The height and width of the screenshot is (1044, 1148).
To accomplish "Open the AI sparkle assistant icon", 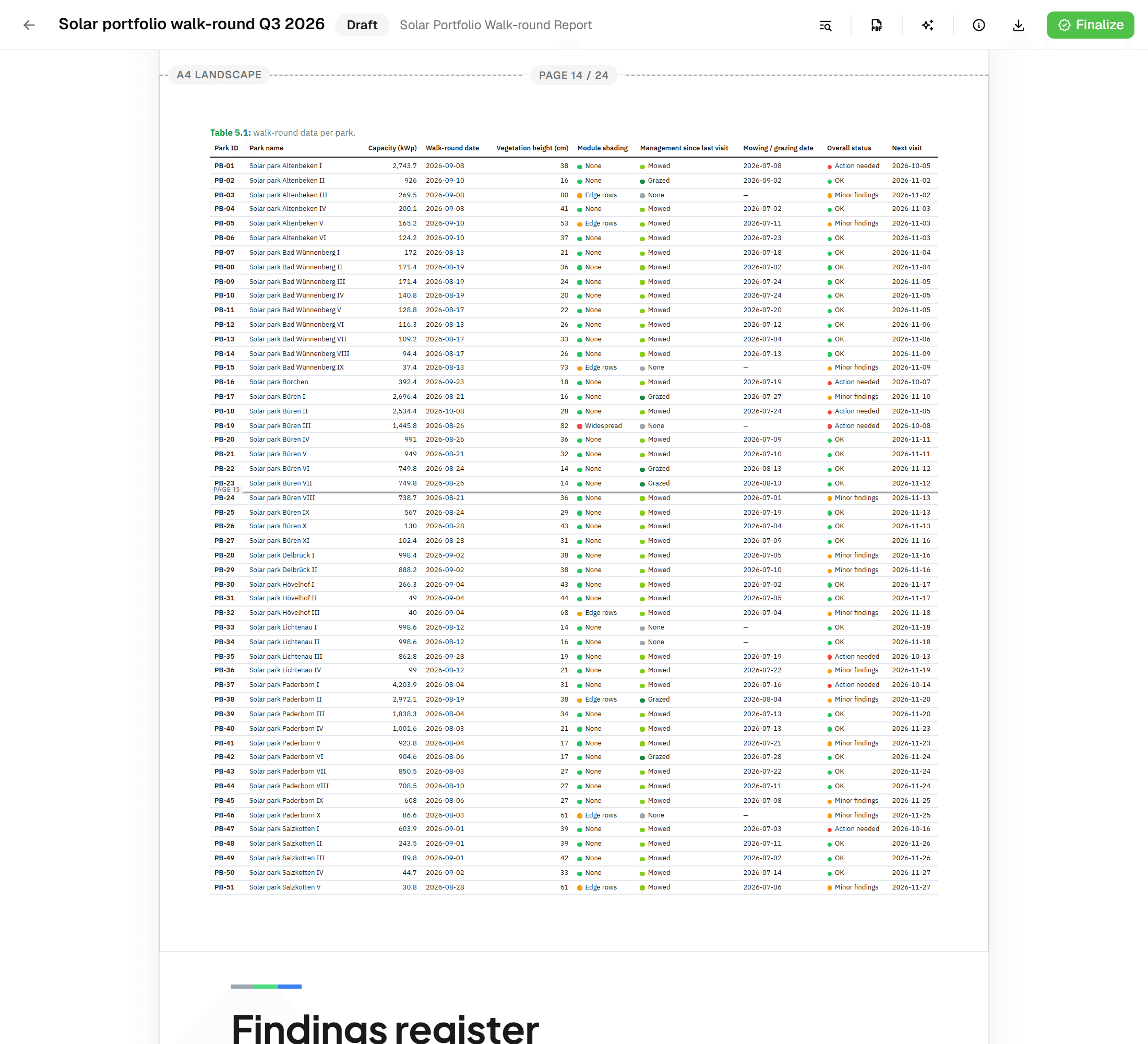I will point(928,25).
